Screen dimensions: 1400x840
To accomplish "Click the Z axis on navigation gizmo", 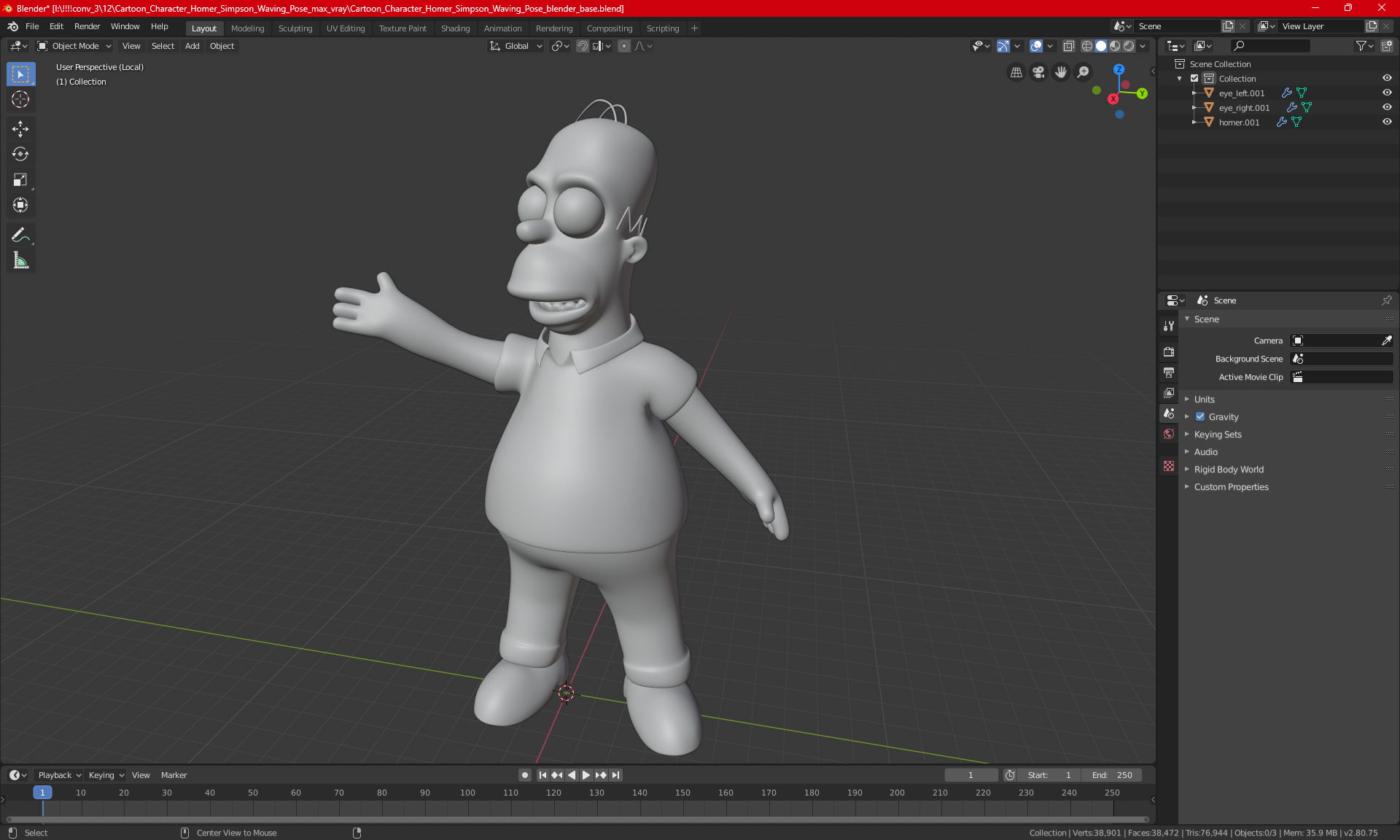I will (x=1119, y=69).
